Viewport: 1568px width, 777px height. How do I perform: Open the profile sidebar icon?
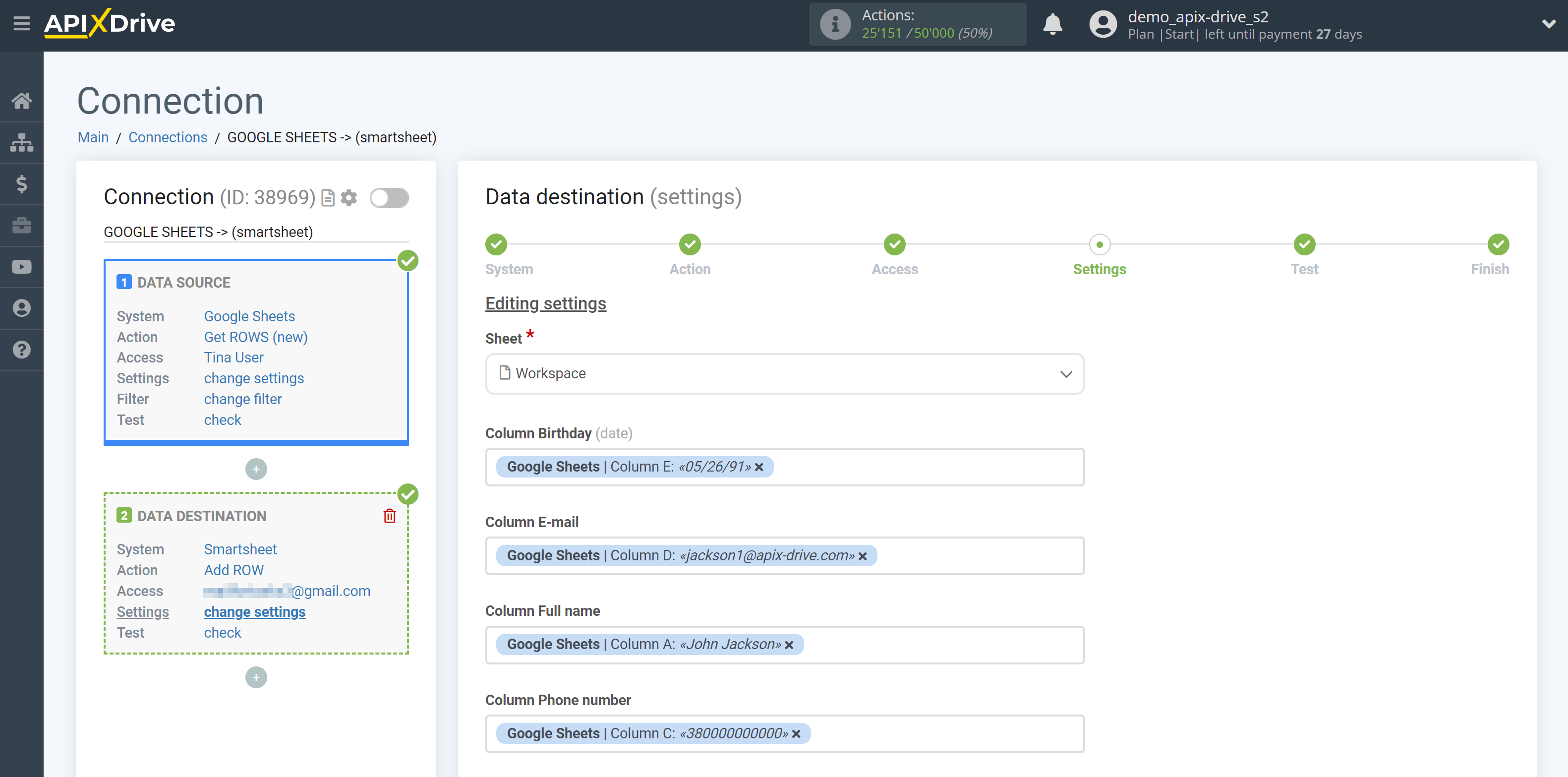pos(21,308)
